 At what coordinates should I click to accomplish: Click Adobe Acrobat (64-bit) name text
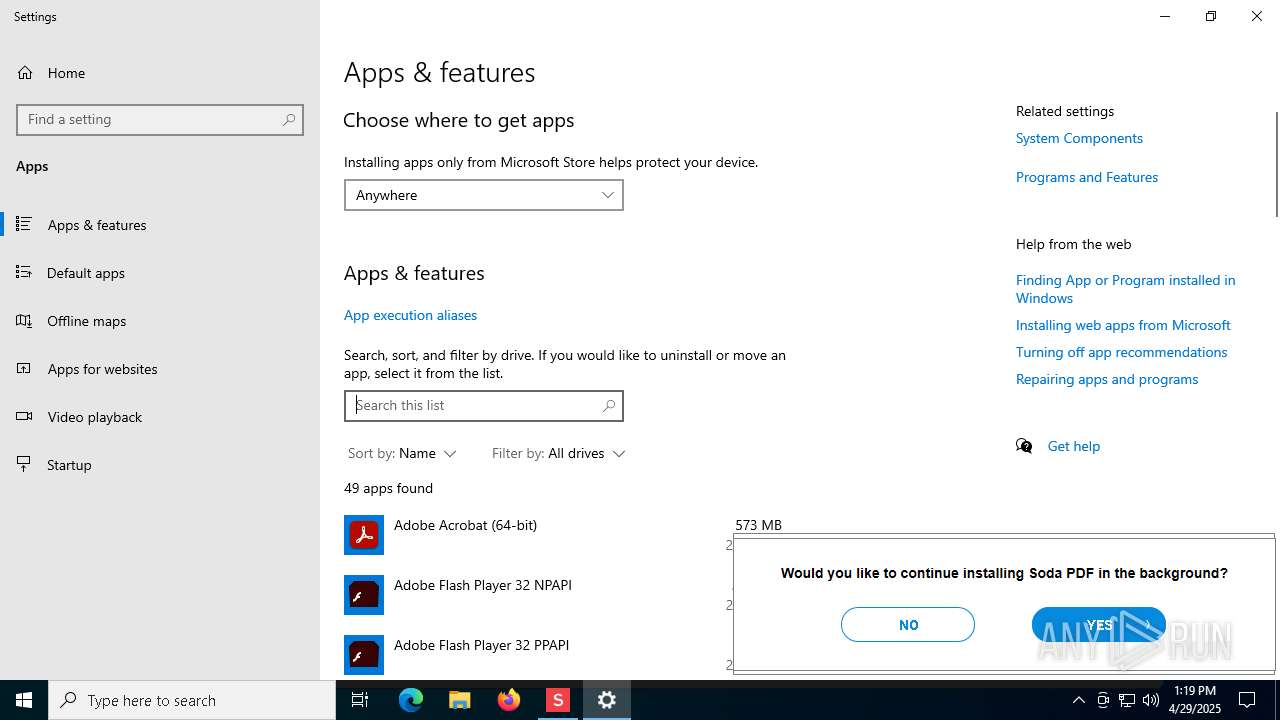[465, 525]
